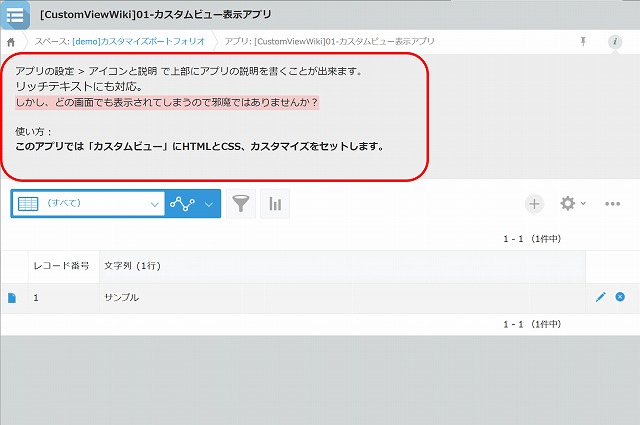Click the app title in the header bar
The height and width of the screenshot is (425, 640).
pos(156,15)
